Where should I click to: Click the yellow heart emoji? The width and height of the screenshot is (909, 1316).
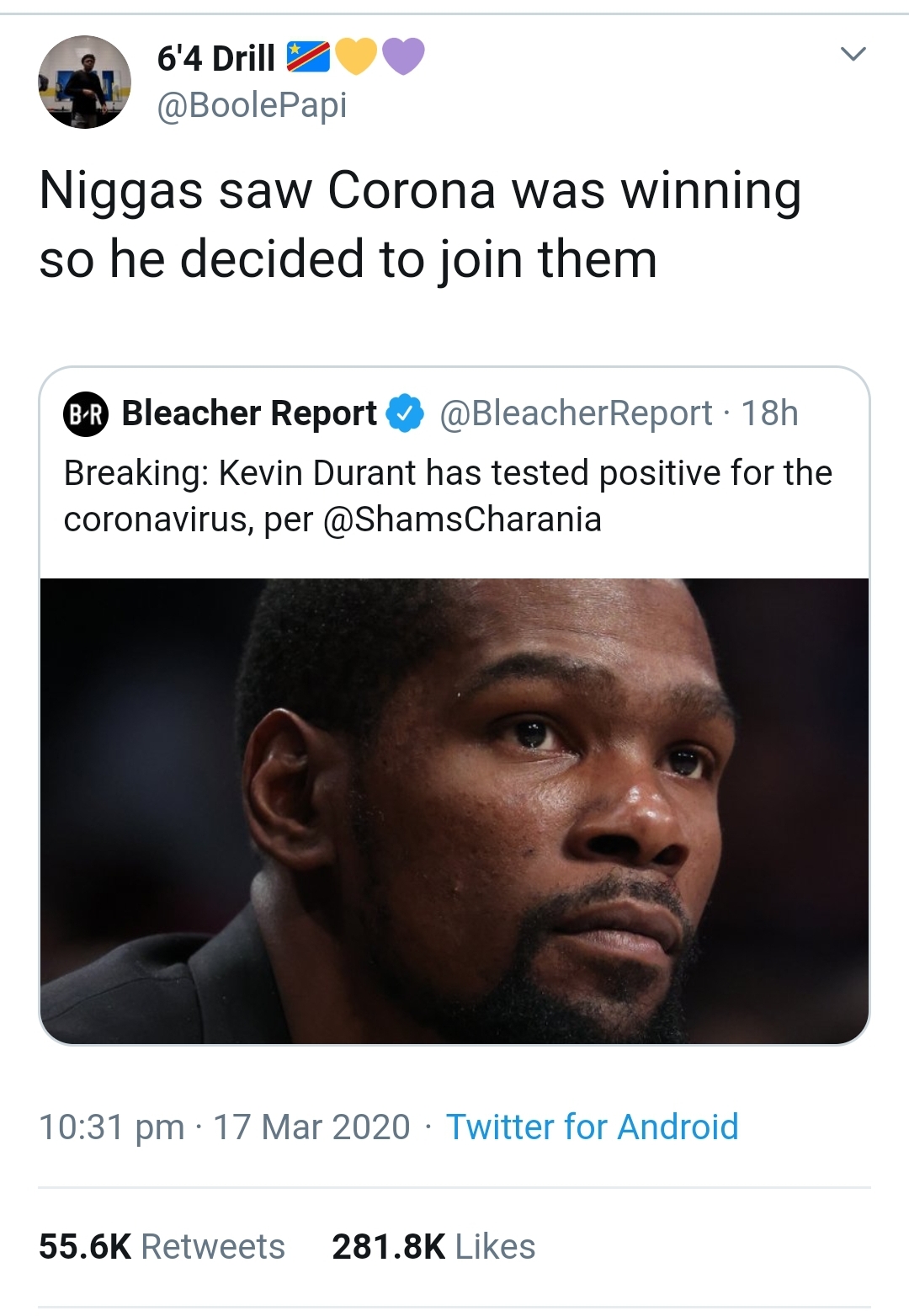(355, 56)
